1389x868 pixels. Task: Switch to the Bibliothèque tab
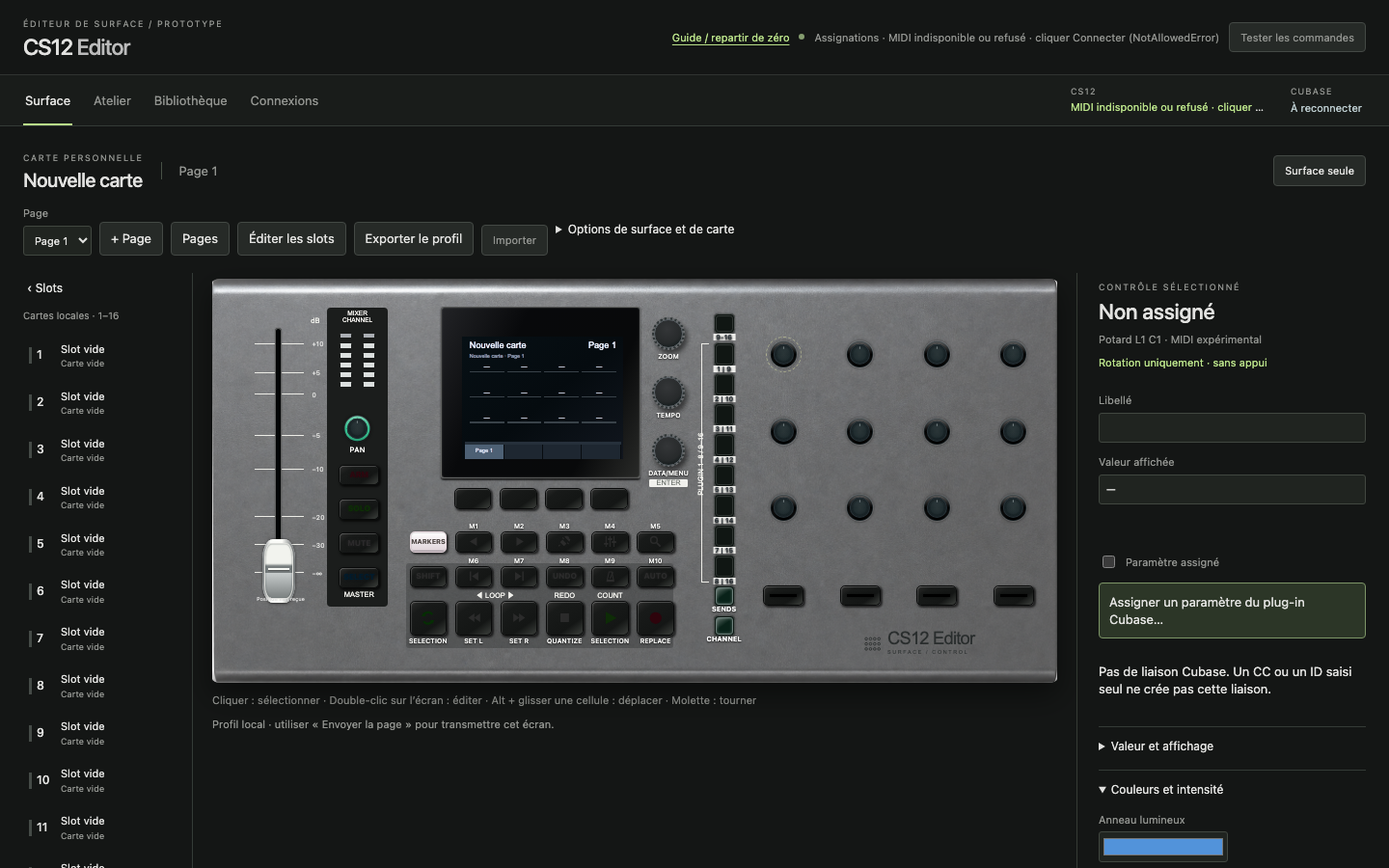[x=191, y=100]
